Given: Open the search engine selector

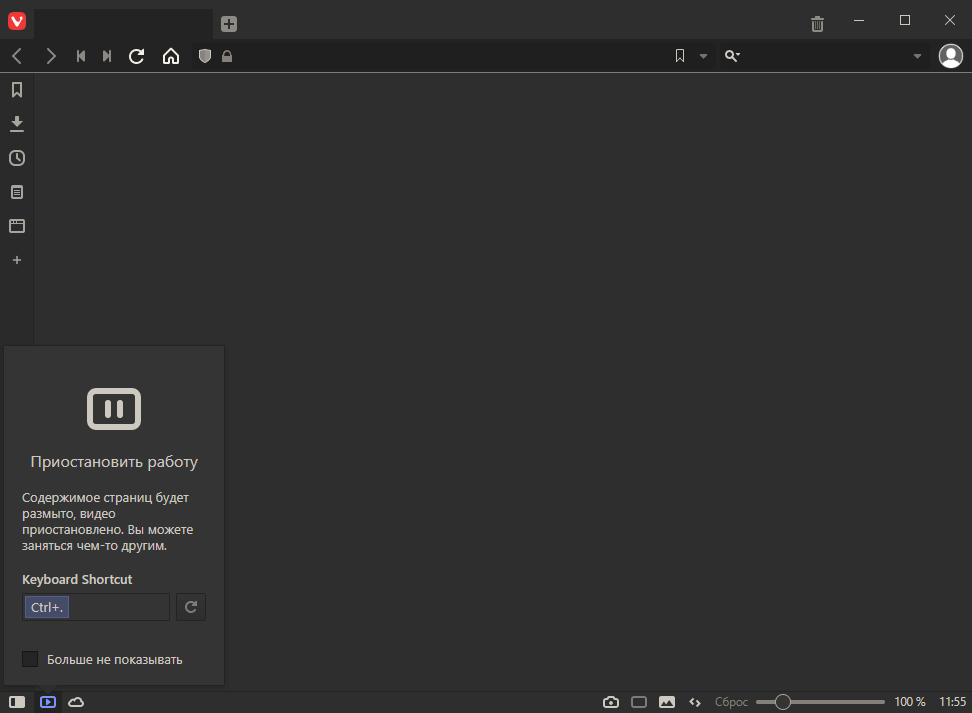Looking at the screenshot, I should 732,56.
